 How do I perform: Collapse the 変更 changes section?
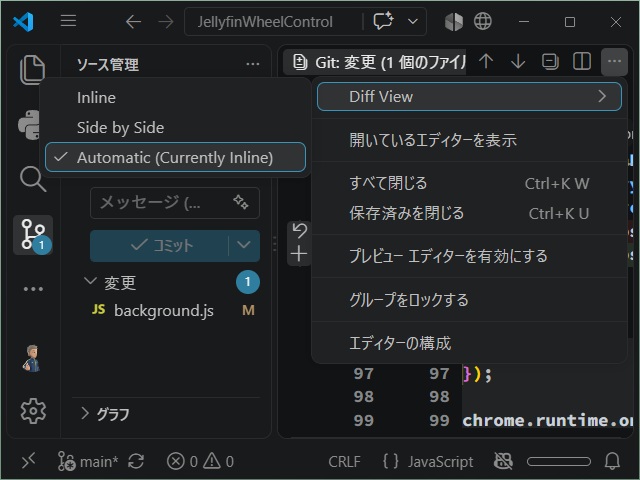click(x=89, y=282)
